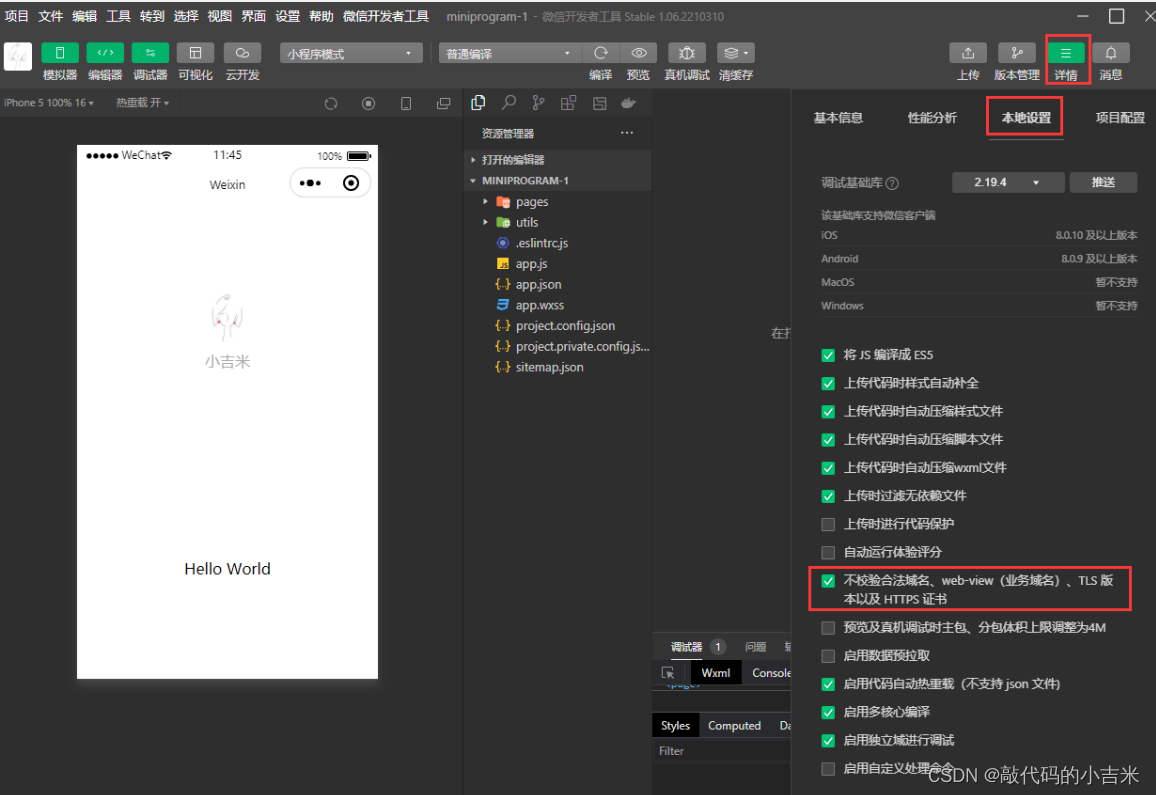This screenshot has width=1156, height=795.
Task: Click the simulator stop/record circle icon
Action: tap(369, 104)
